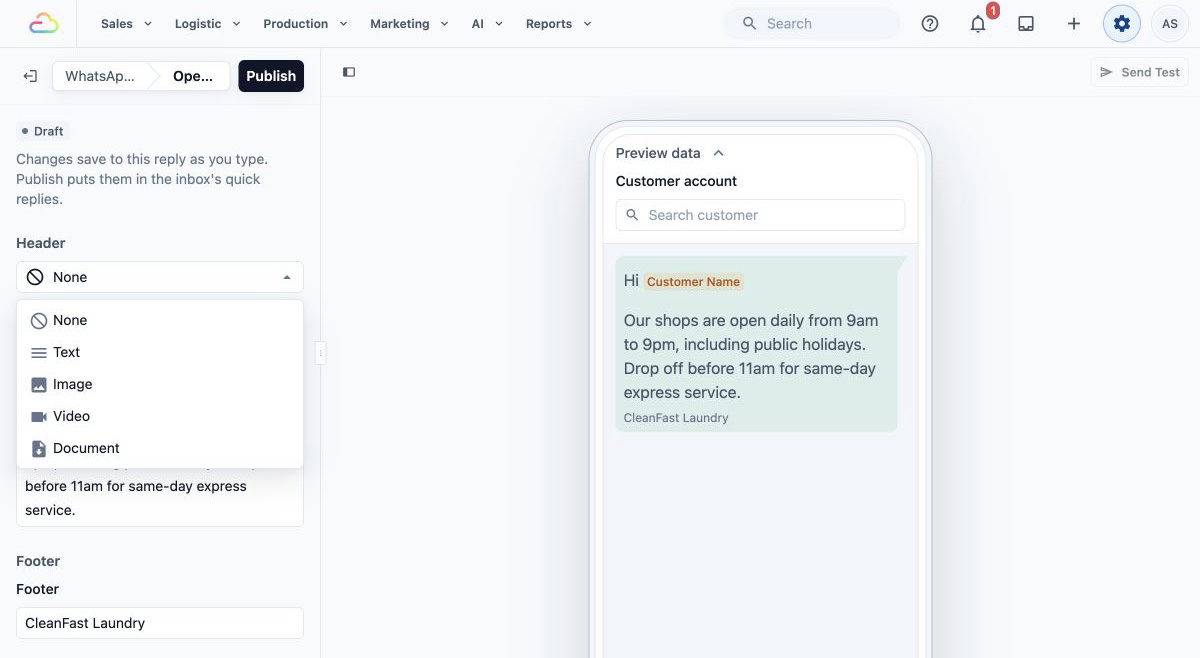Collapse the Header type dropdown
1200x658 pixels.
click(x=160, y=277)
